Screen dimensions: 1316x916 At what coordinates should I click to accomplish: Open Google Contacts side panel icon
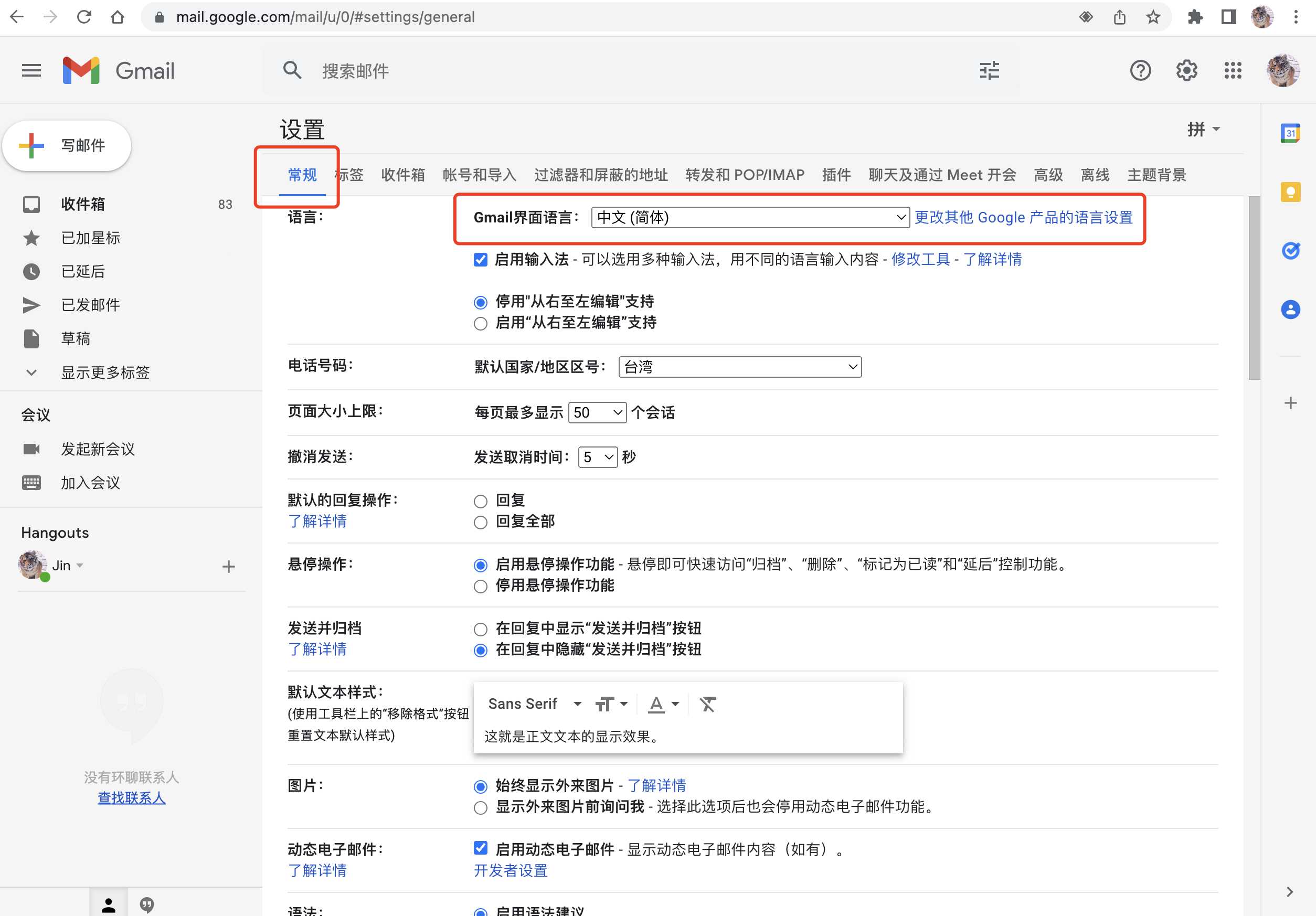(x=1290, y=310)
